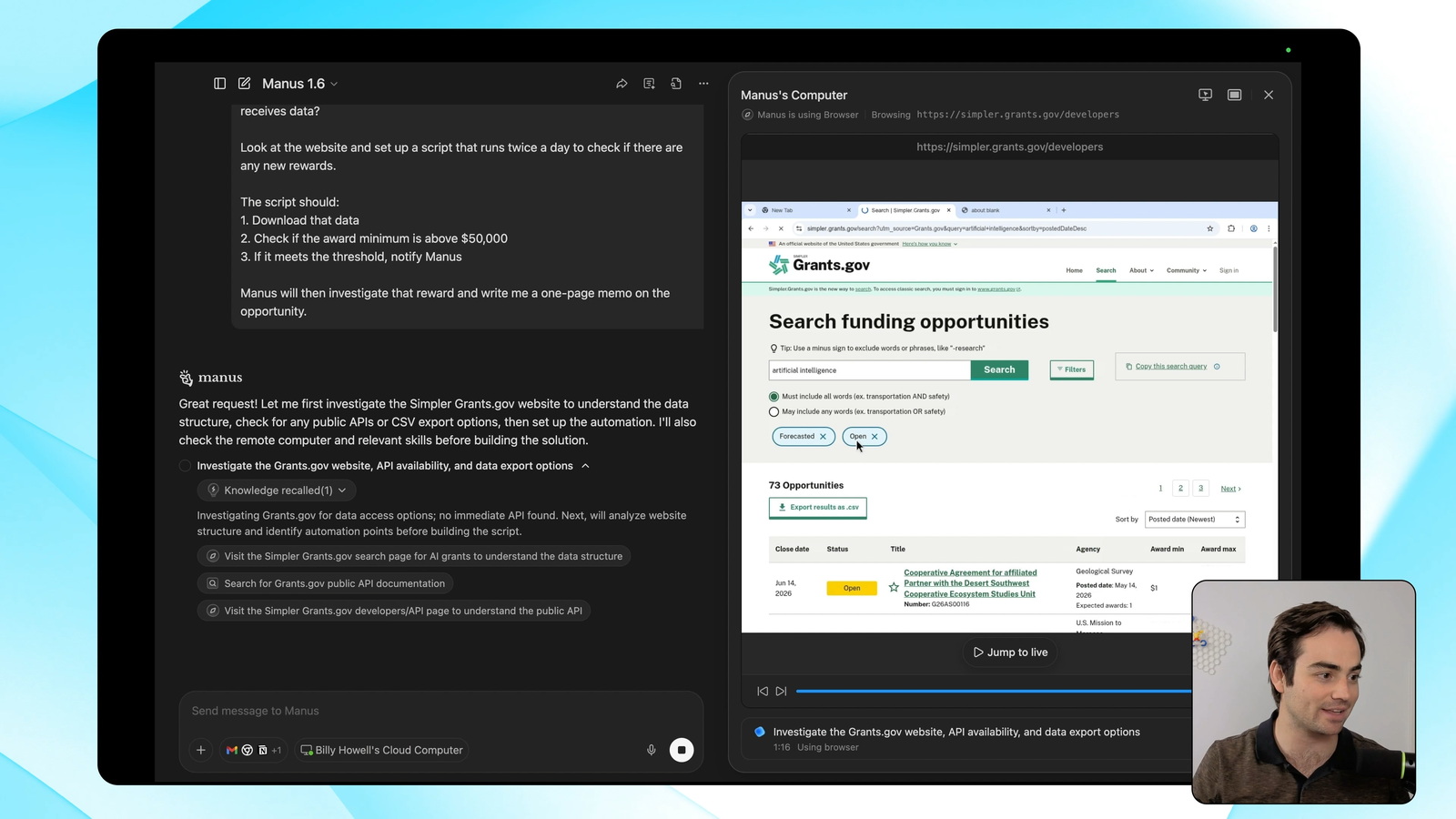Image resolution: width=1456 pixels, height=819 pixels.
Task: Open the three-dot more options menu
Action: pos(703,84)
